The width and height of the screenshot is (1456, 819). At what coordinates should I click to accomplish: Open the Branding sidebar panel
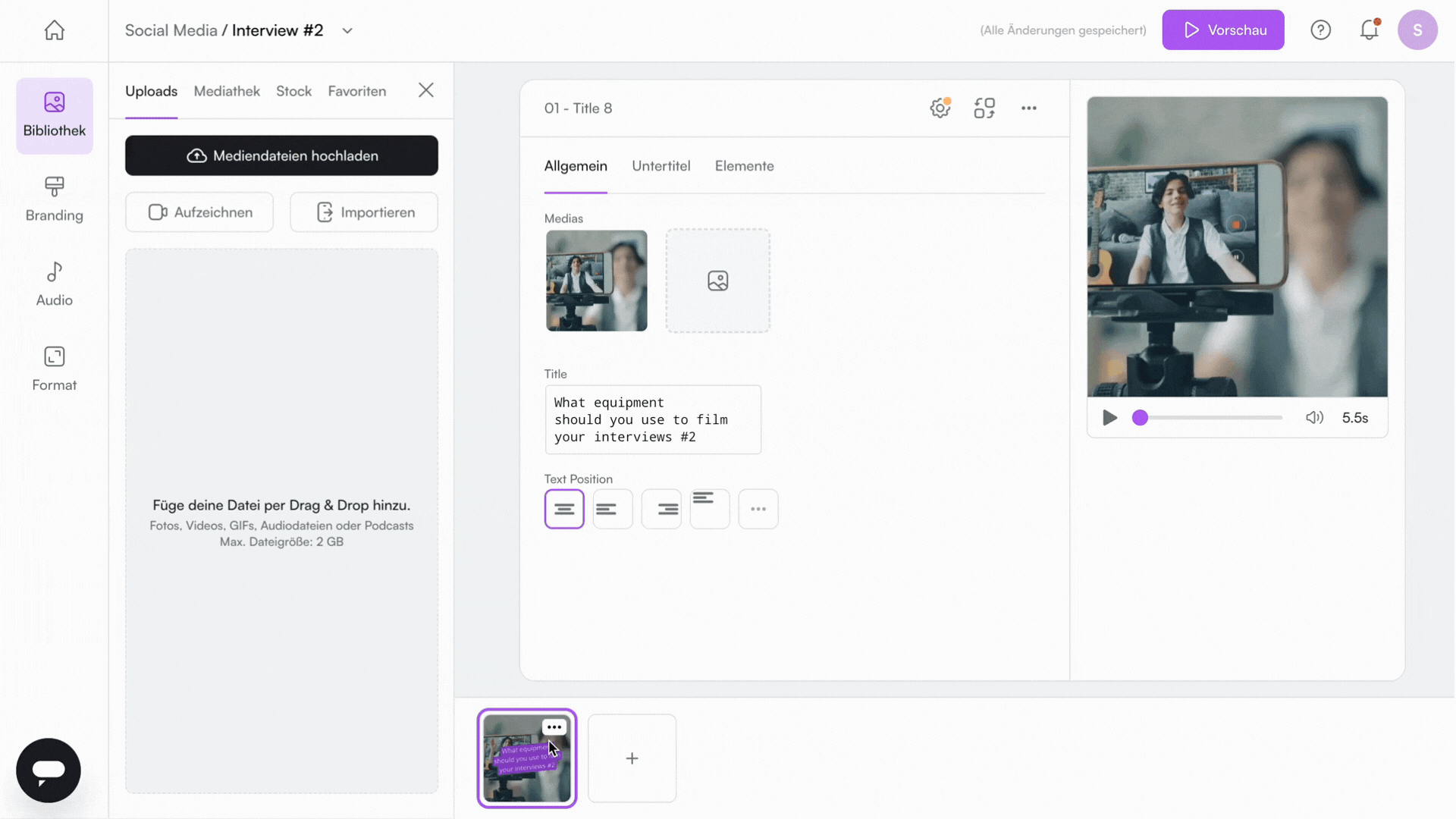[55, 200]
